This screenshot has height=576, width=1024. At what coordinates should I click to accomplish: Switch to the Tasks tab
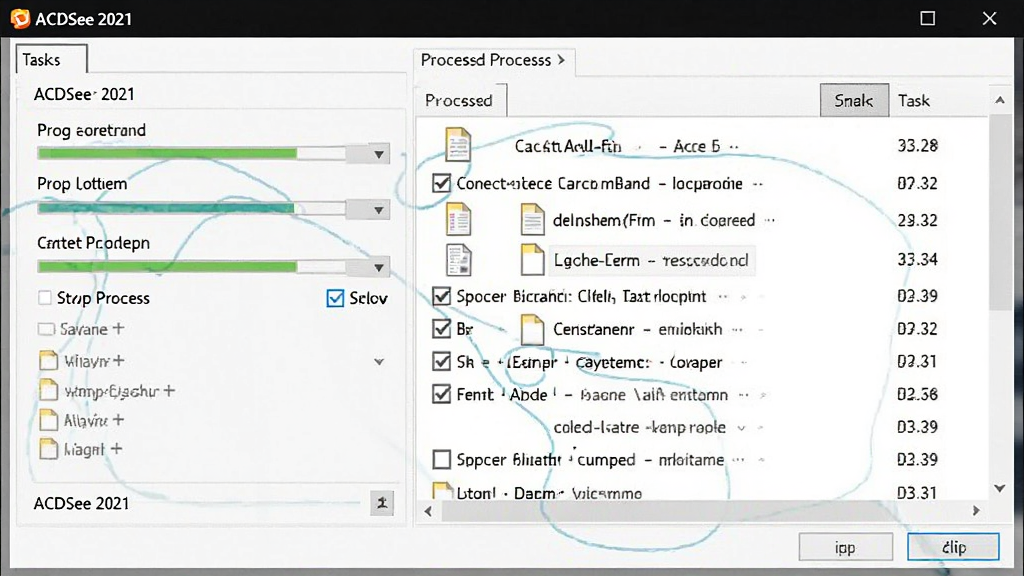click(51, 59)
